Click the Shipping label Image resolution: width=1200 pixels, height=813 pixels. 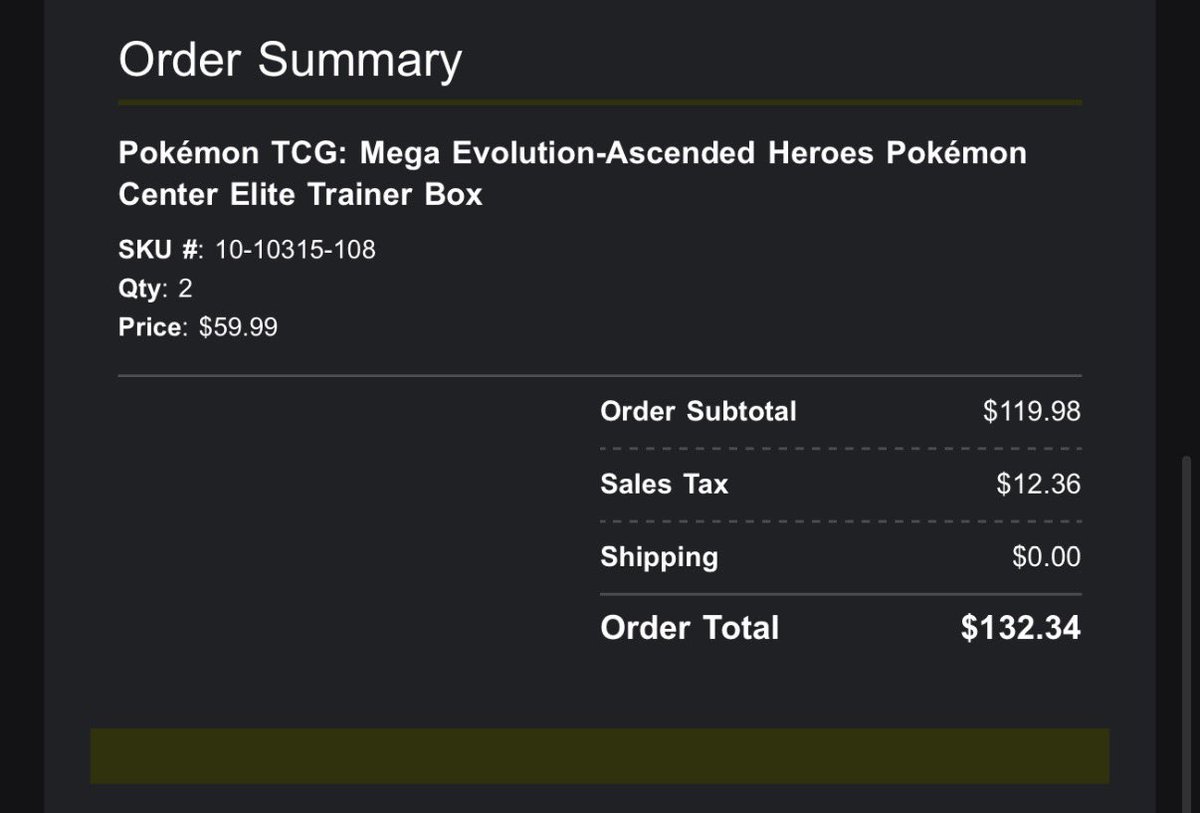coord(659,557)
